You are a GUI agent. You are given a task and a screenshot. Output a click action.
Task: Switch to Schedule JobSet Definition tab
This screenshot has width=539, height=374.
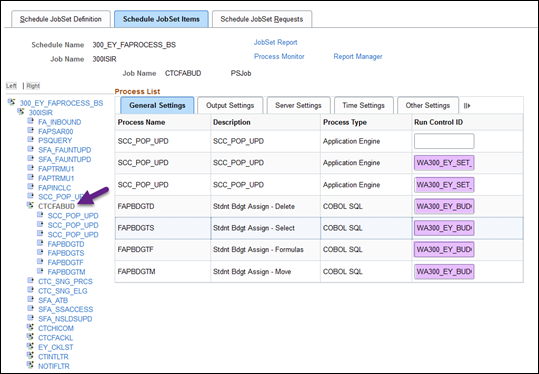[61, 19]
